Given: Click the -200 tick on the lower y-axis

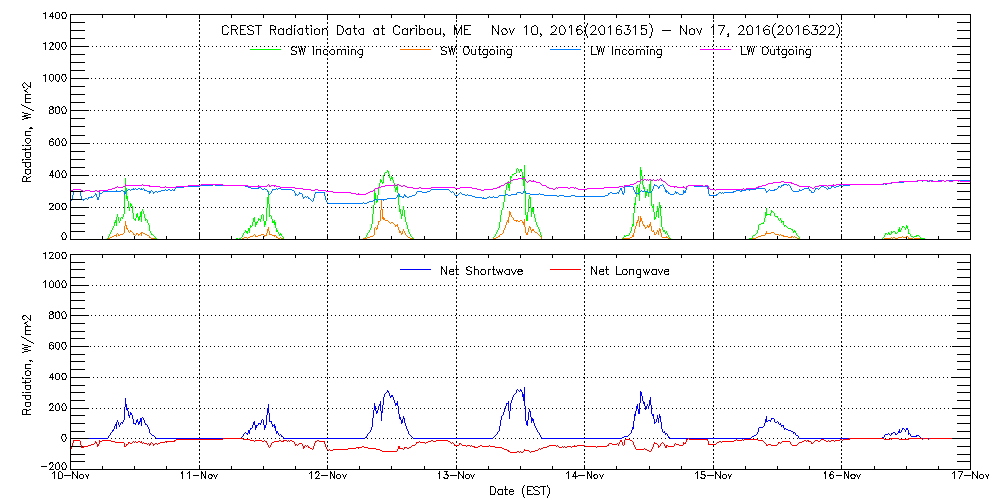Looking at the screenshot, I should [x=52, y=466].
